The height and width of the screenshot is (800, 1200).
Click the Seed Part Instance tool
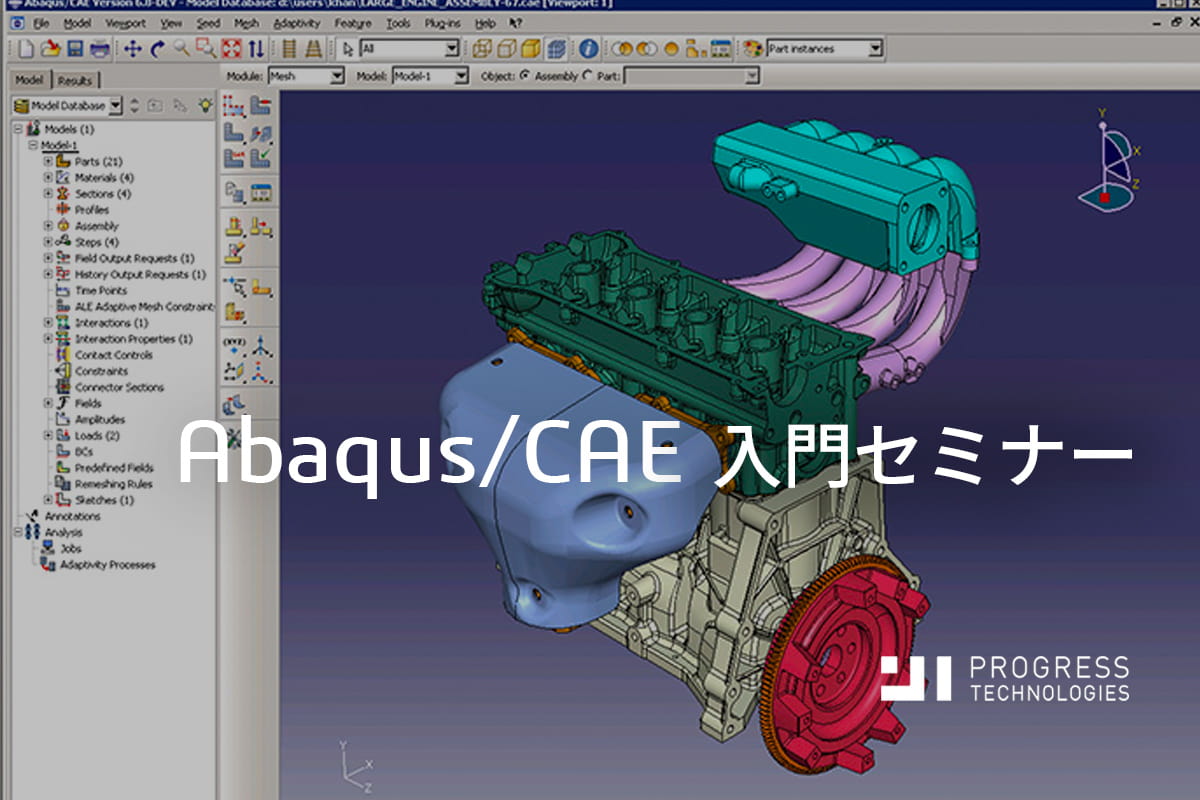[234, 105]
